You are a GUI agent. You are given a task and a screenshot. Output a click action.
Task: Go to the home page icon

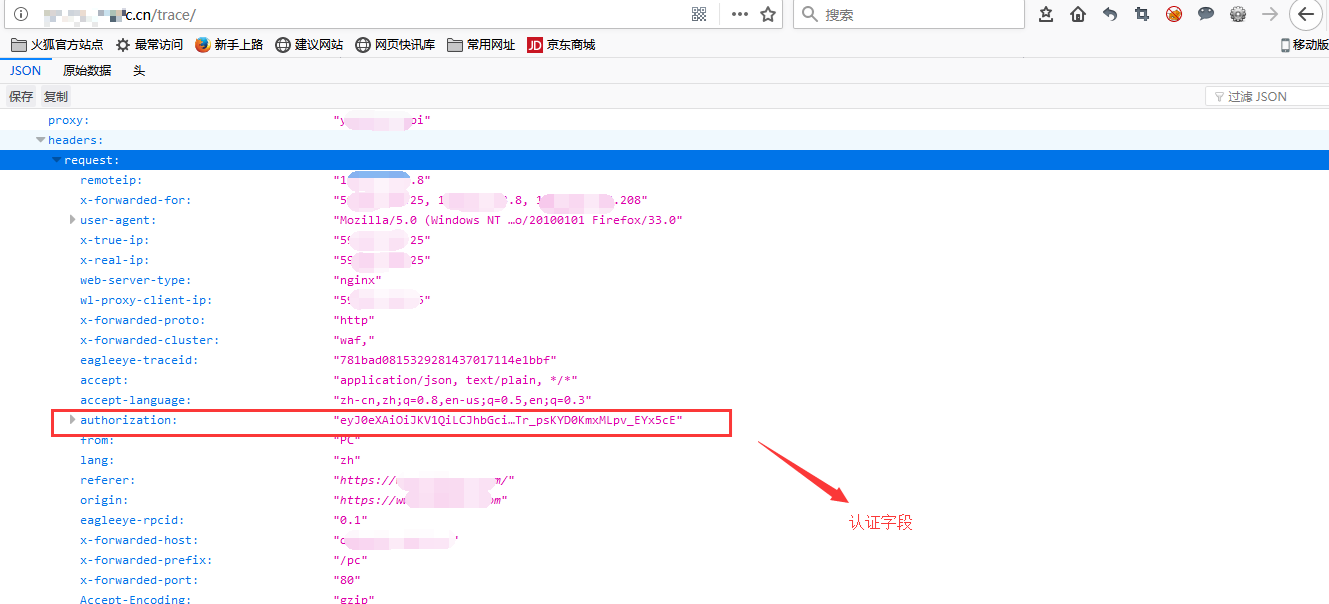pyautogui.click(x=1078, y=14)
